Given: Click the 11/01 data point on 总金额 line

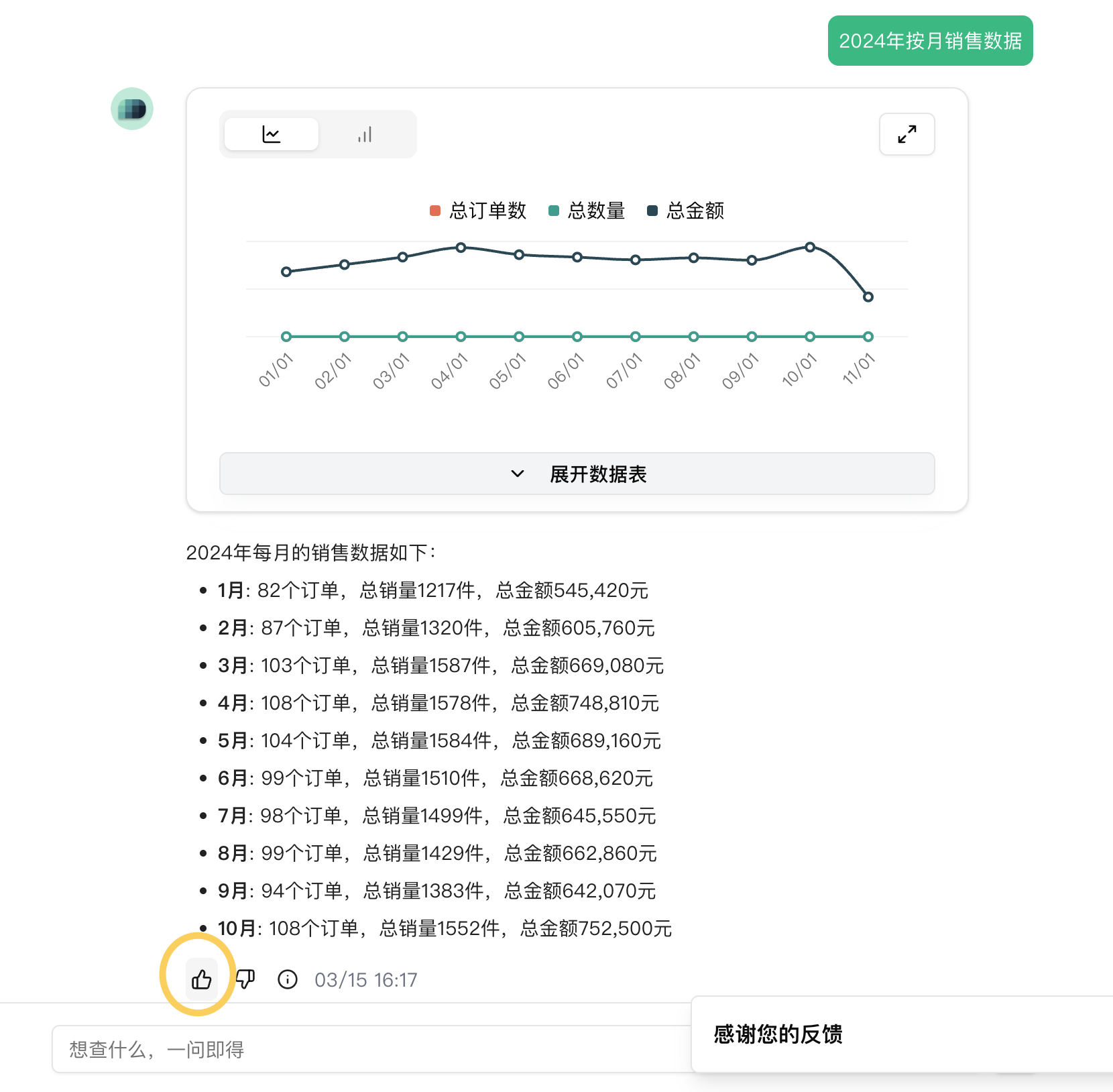Looking at the screenshot, I should point(868,297).
